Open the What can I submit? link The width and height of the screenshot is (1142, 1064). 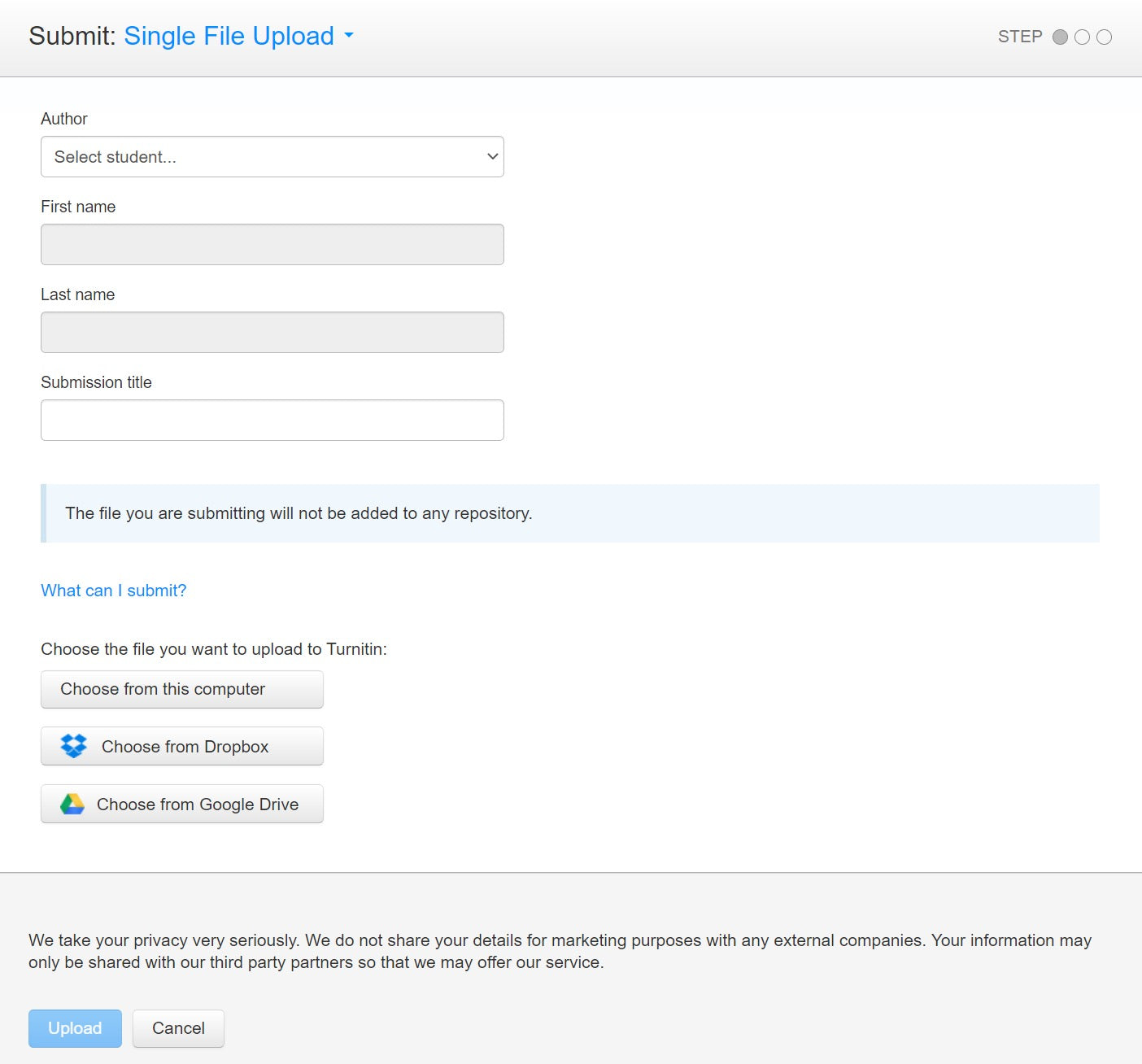click(x=114, y=591)
